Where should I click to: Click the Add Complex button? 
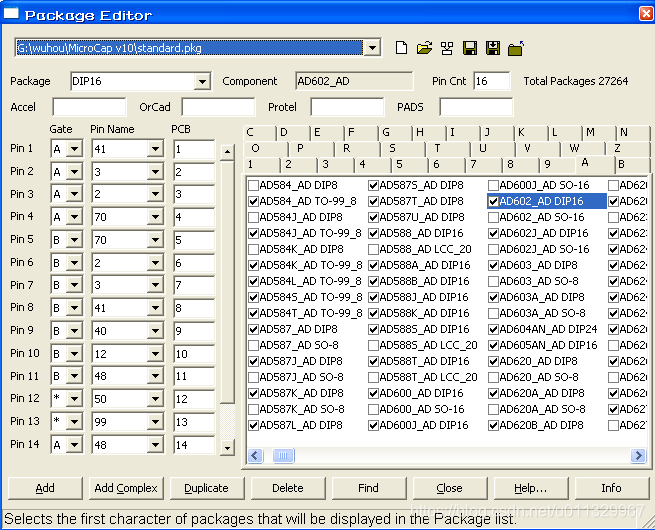coord(126,488)
